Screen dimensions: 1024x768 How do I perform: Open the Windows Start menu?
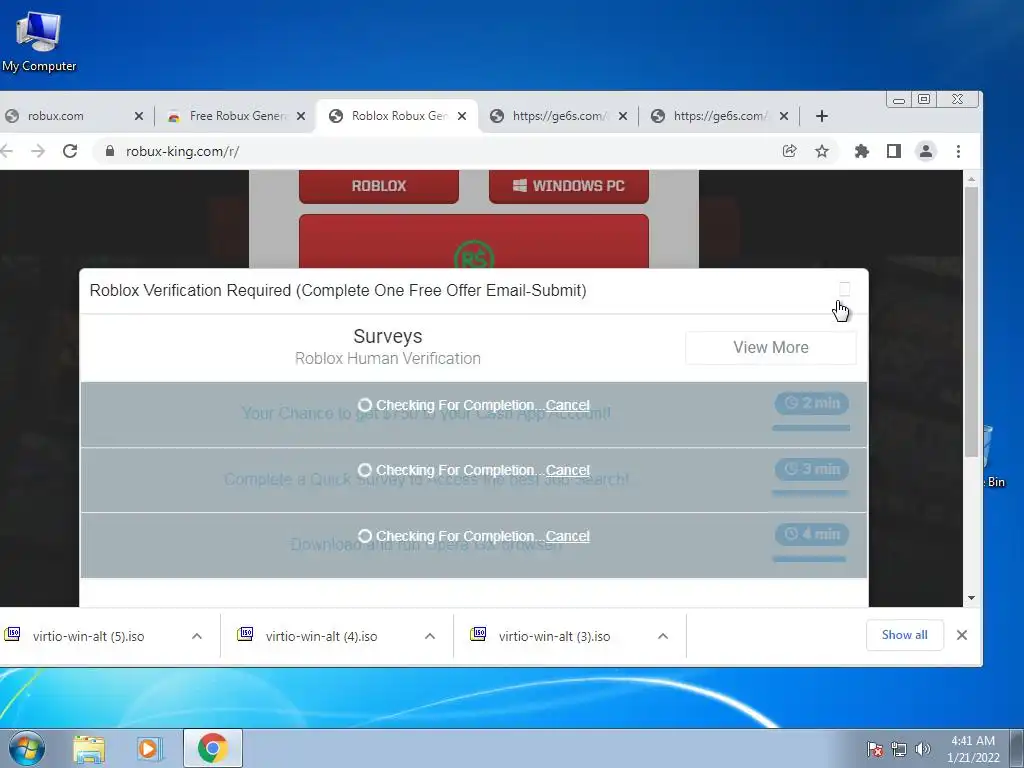tap(27, 748)
